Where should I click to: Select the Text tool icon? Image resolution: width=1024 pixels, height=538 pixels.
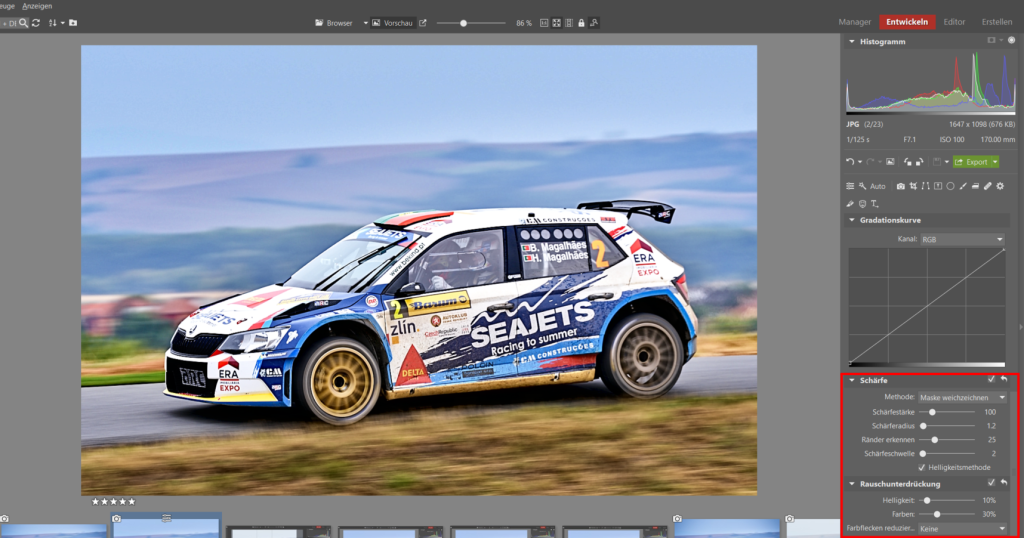[x=874, y=204]
